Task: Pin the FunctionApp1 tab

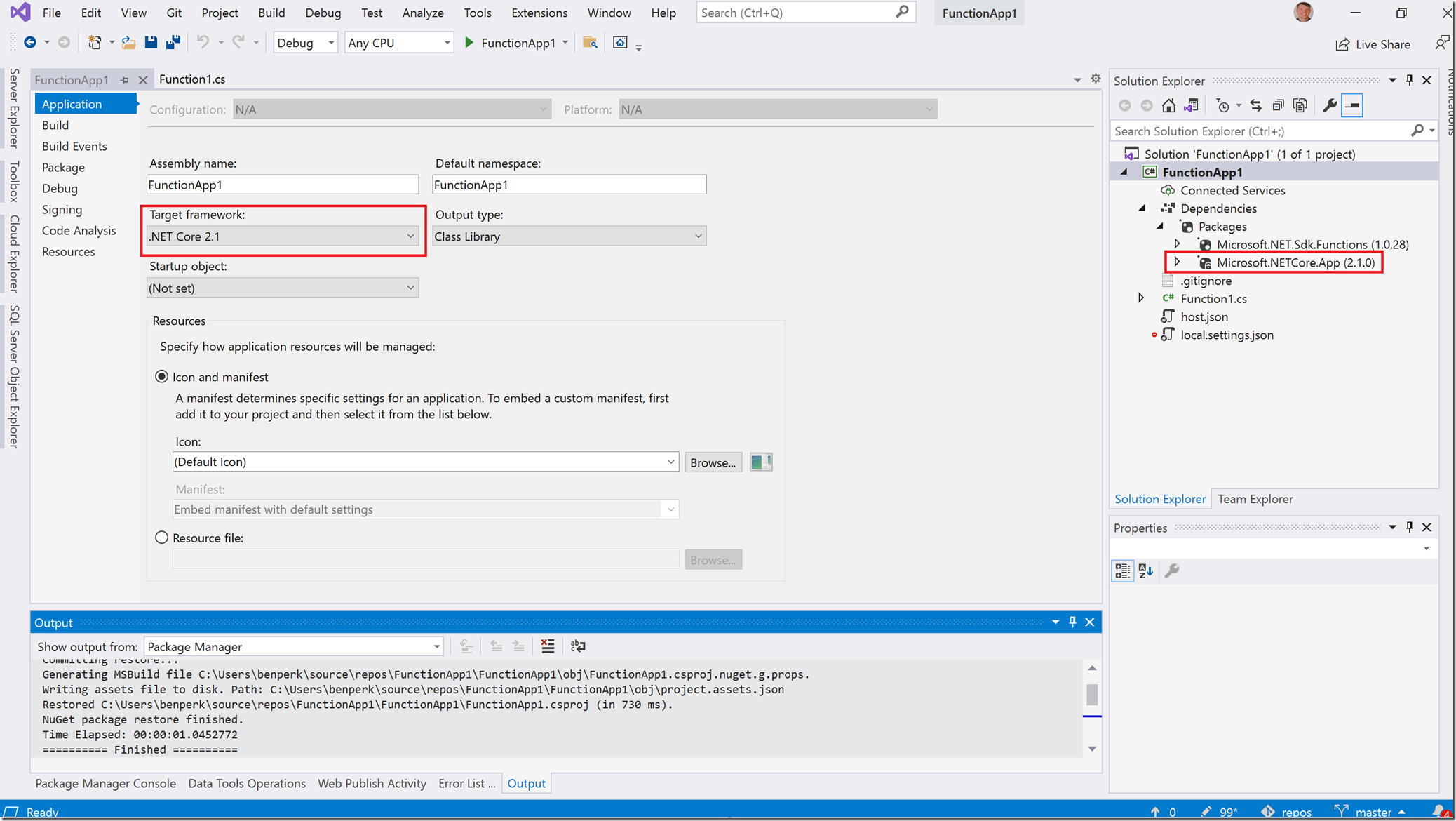Action: point(124,80)
